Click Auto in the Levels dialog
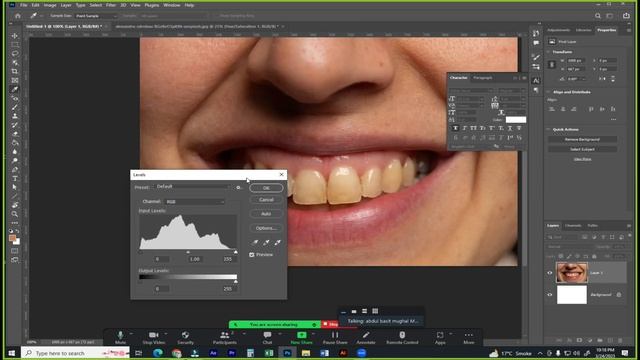 coord(266,214)
